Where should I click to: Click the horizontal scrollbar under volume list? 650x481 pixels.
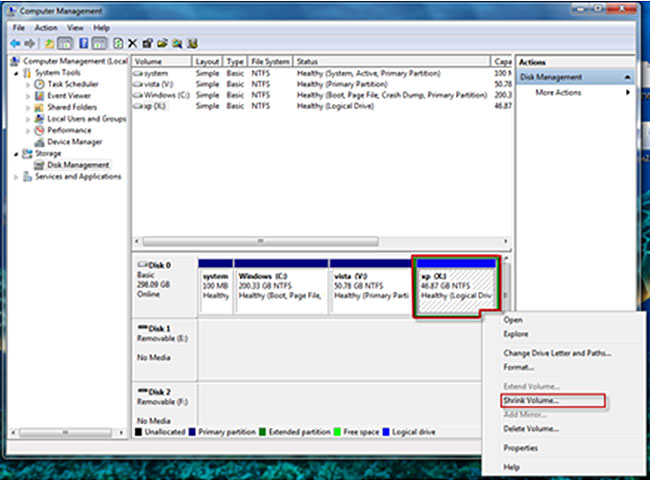coord(260,241)
